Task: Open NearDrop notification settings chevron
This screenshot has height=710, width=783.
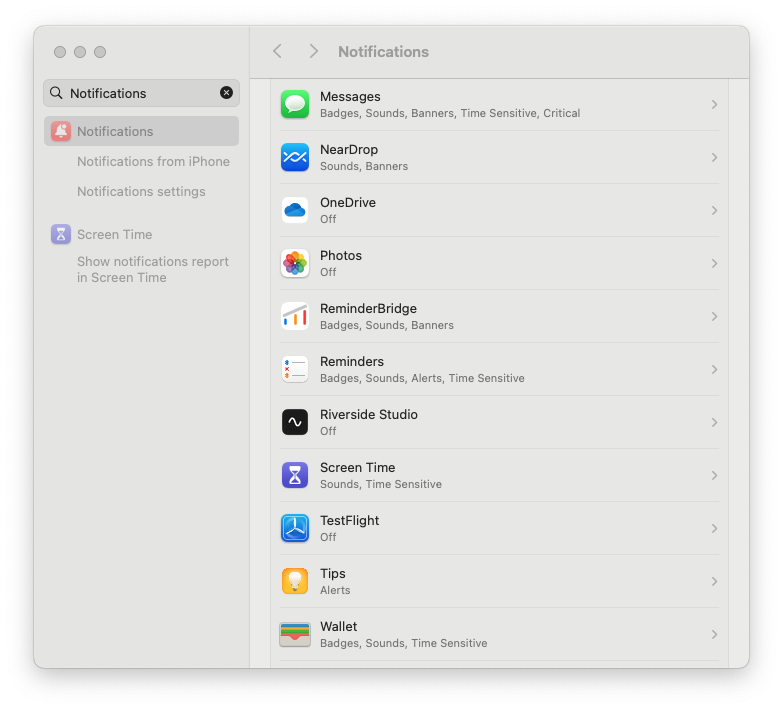Action: [715, 157]
